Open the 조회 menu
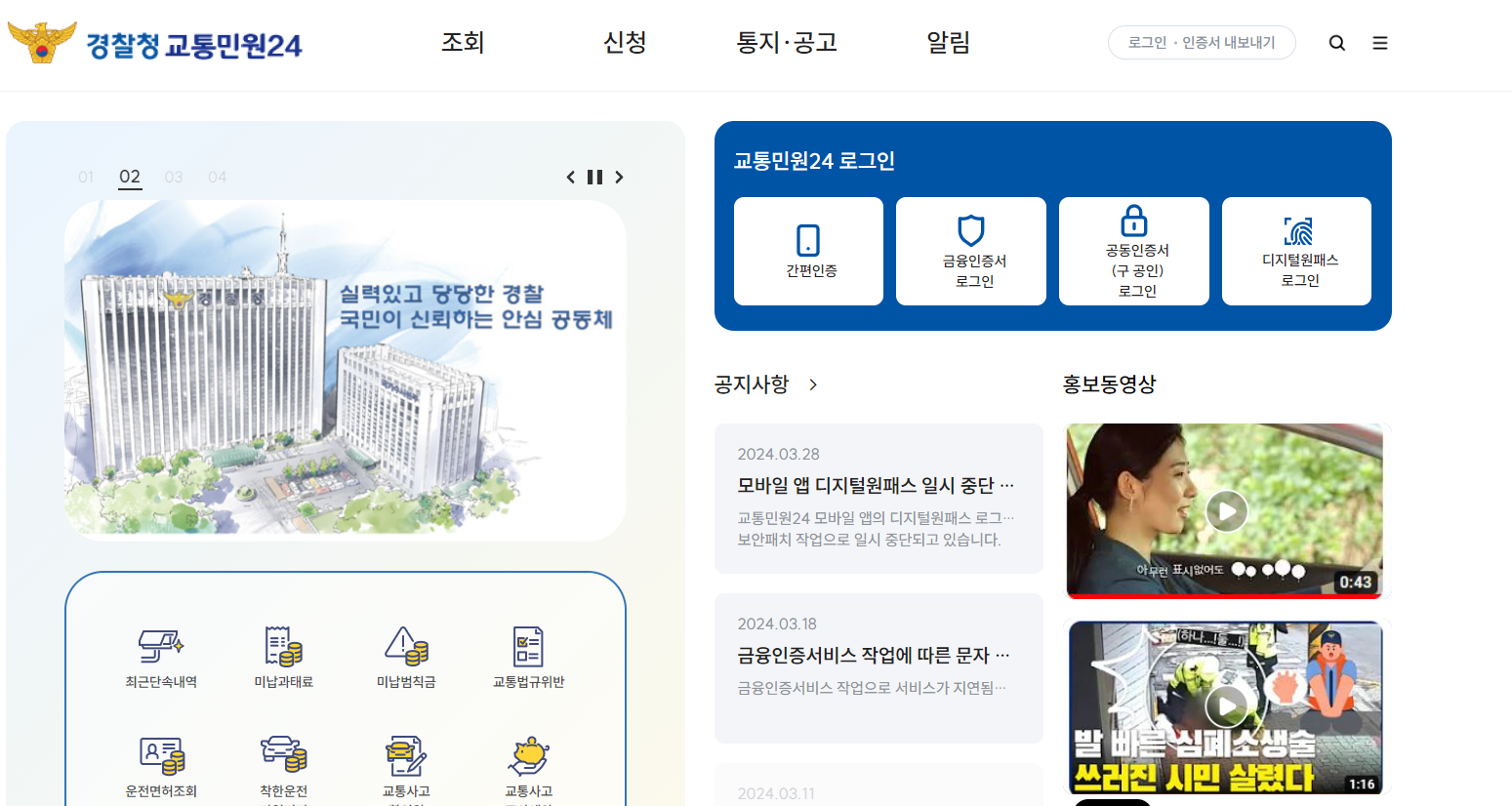 (462, 43)
